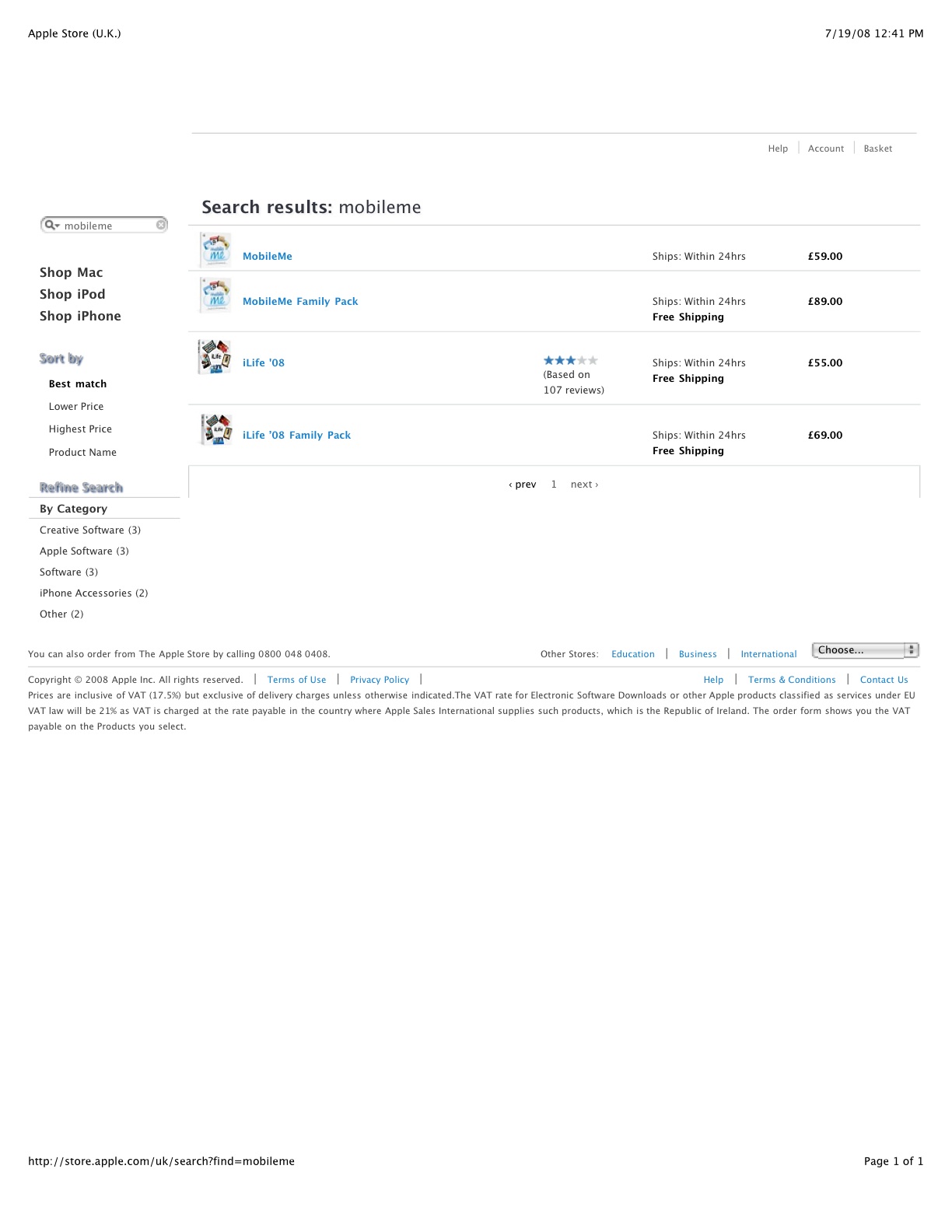Filter by Other (2) category
Image resolution: width=952 pixels, height=1232 pixels.
(61, 614)
